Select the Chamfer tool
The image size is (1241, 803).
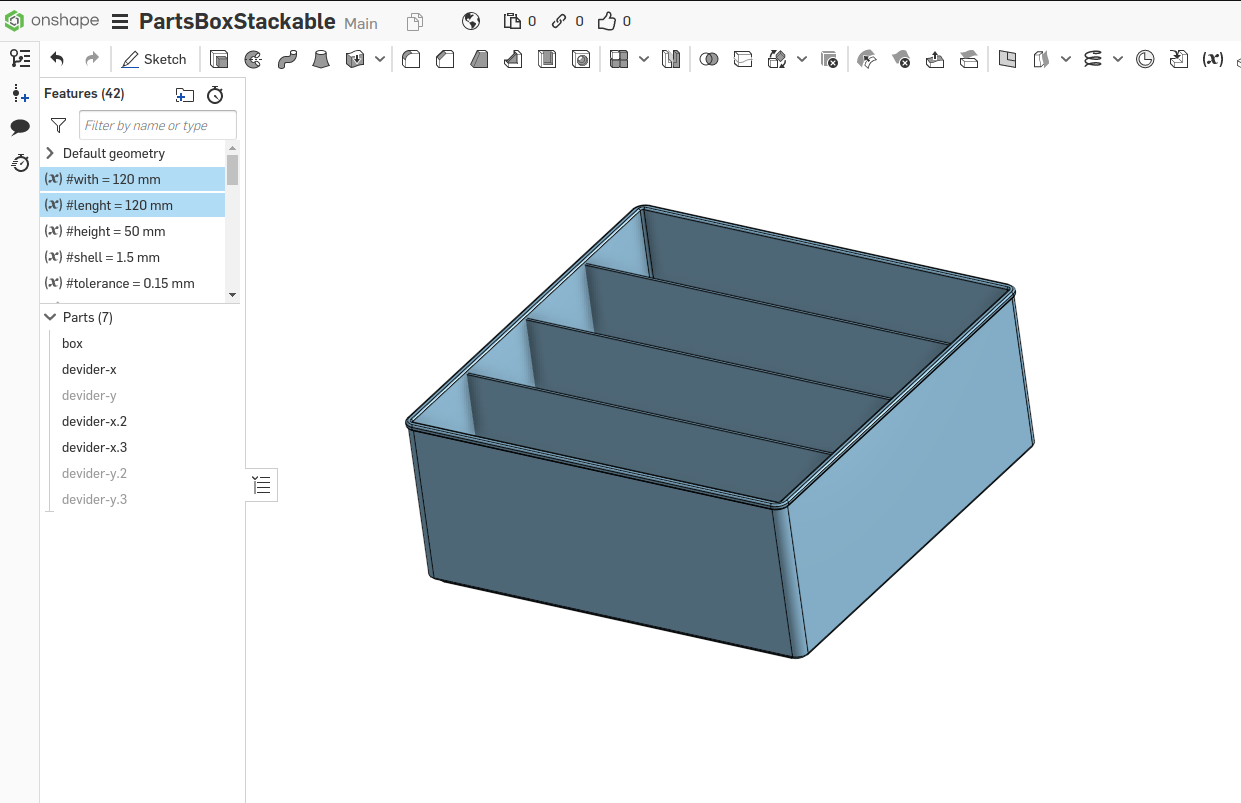click(x=445, y=59)
